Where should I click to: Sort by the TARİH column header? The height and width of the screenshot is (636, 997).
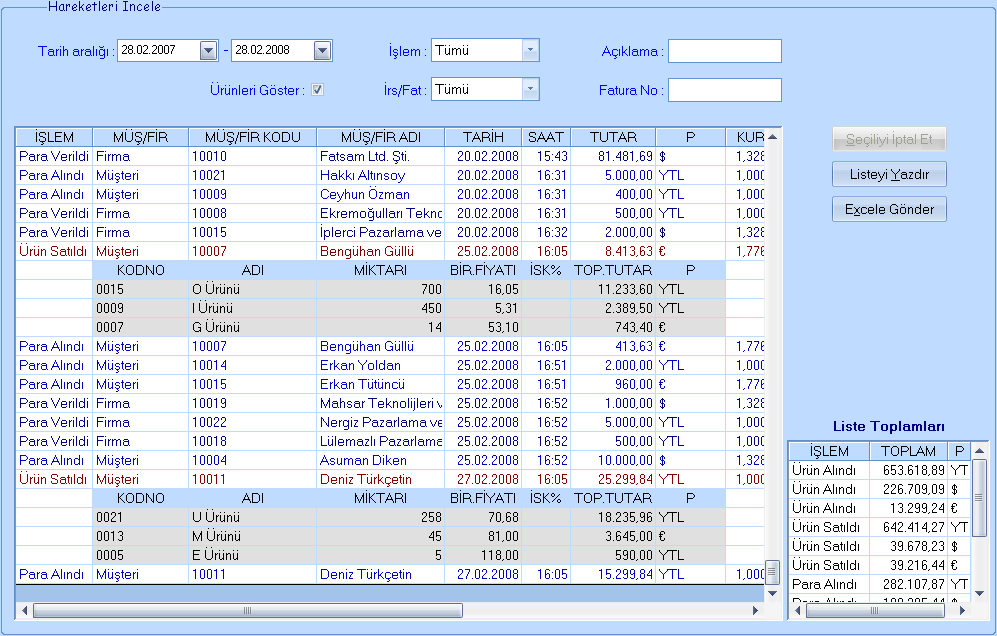click(483, 137)
